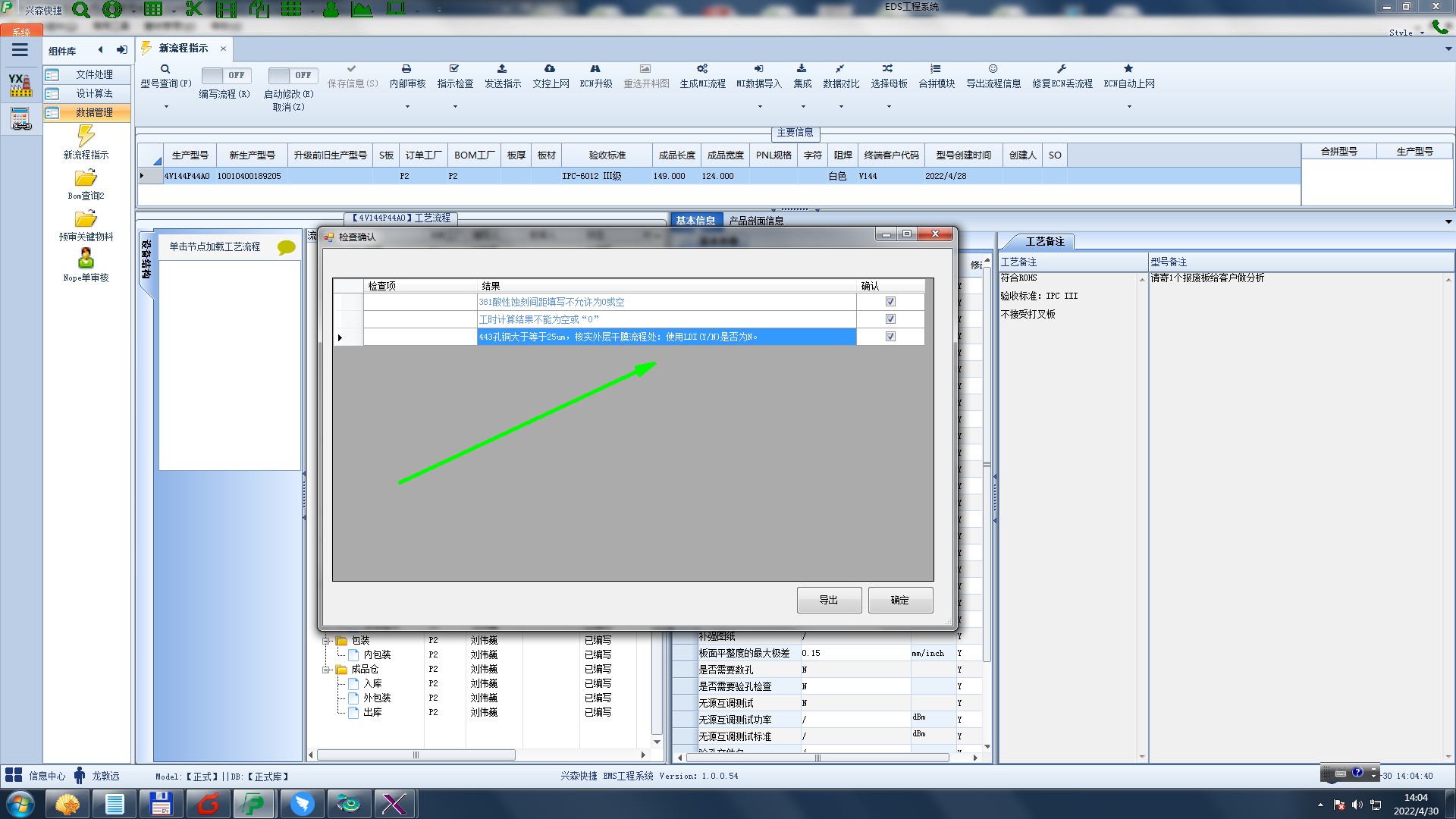1456x819 pixels.
Task: Uncheck confirm box for 381酸性蚀刻间距 row
Action: point(890,302)
